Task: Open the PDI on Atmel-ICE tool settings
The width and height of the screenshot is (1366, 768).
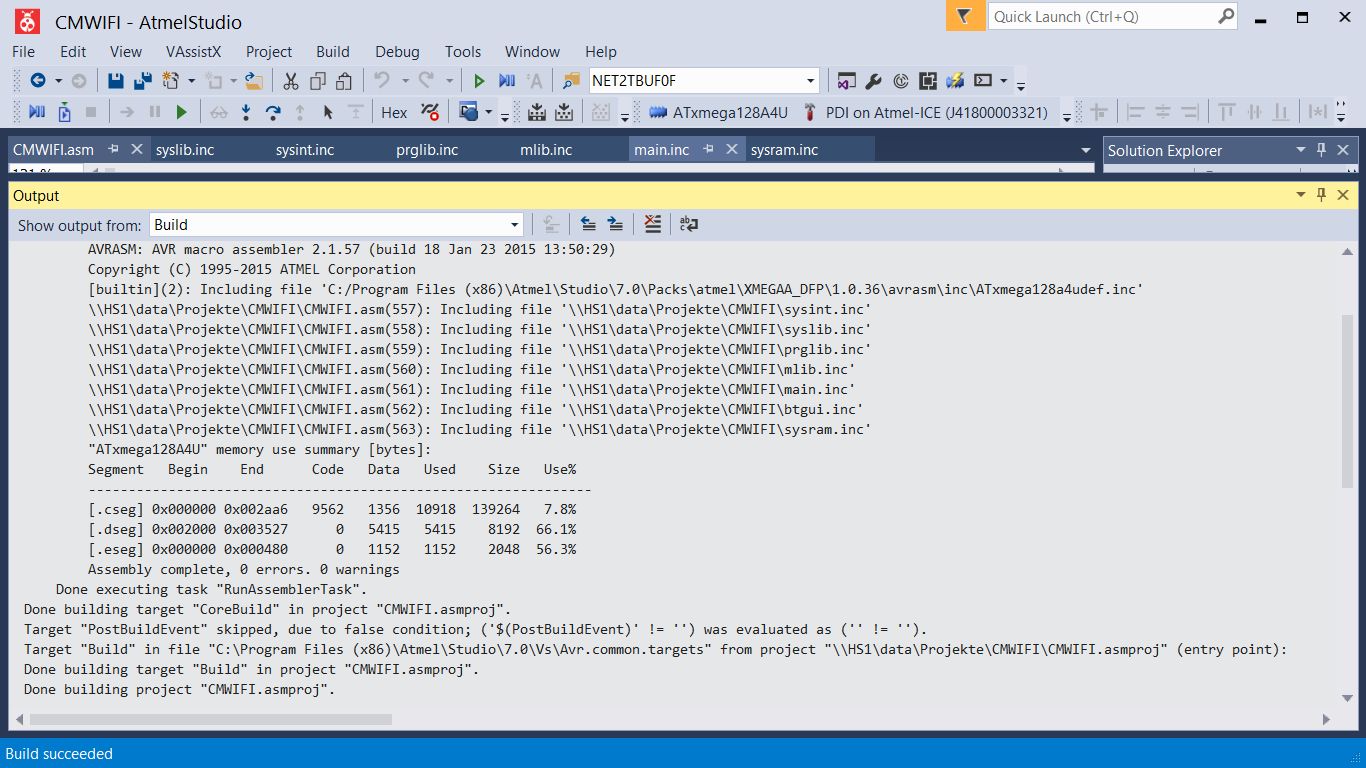Action: (x=926, y=112)
